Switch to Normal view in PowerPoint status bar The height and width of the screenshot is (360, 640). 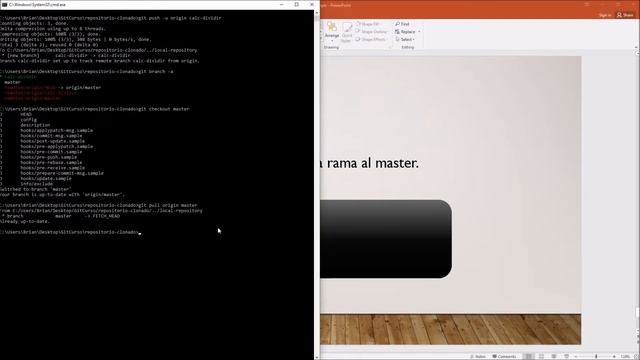pyautogui.click(x=529, y=357)
